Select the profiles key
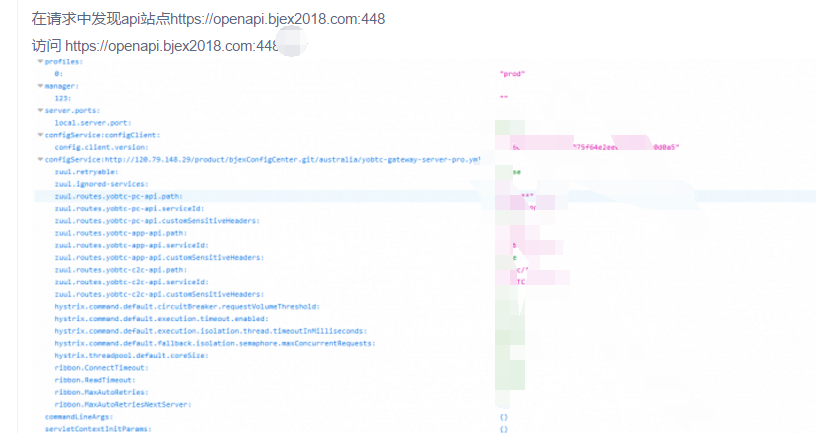The height and width of the screenshot is (433, 816). (63, 61)
